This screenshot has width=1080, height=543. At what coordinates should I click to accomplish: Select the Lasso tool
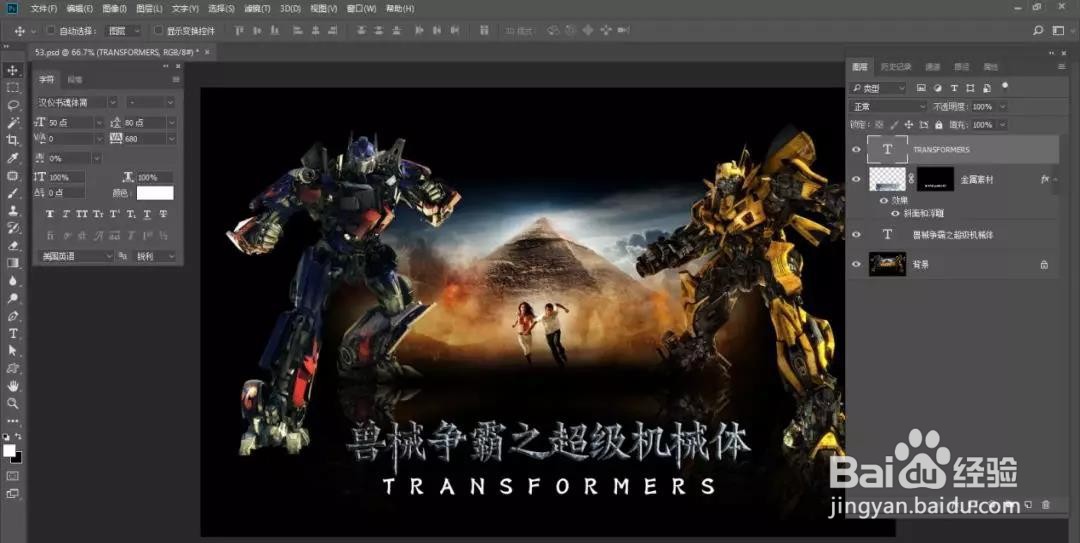pyautogui.click(x=12, y=105)
